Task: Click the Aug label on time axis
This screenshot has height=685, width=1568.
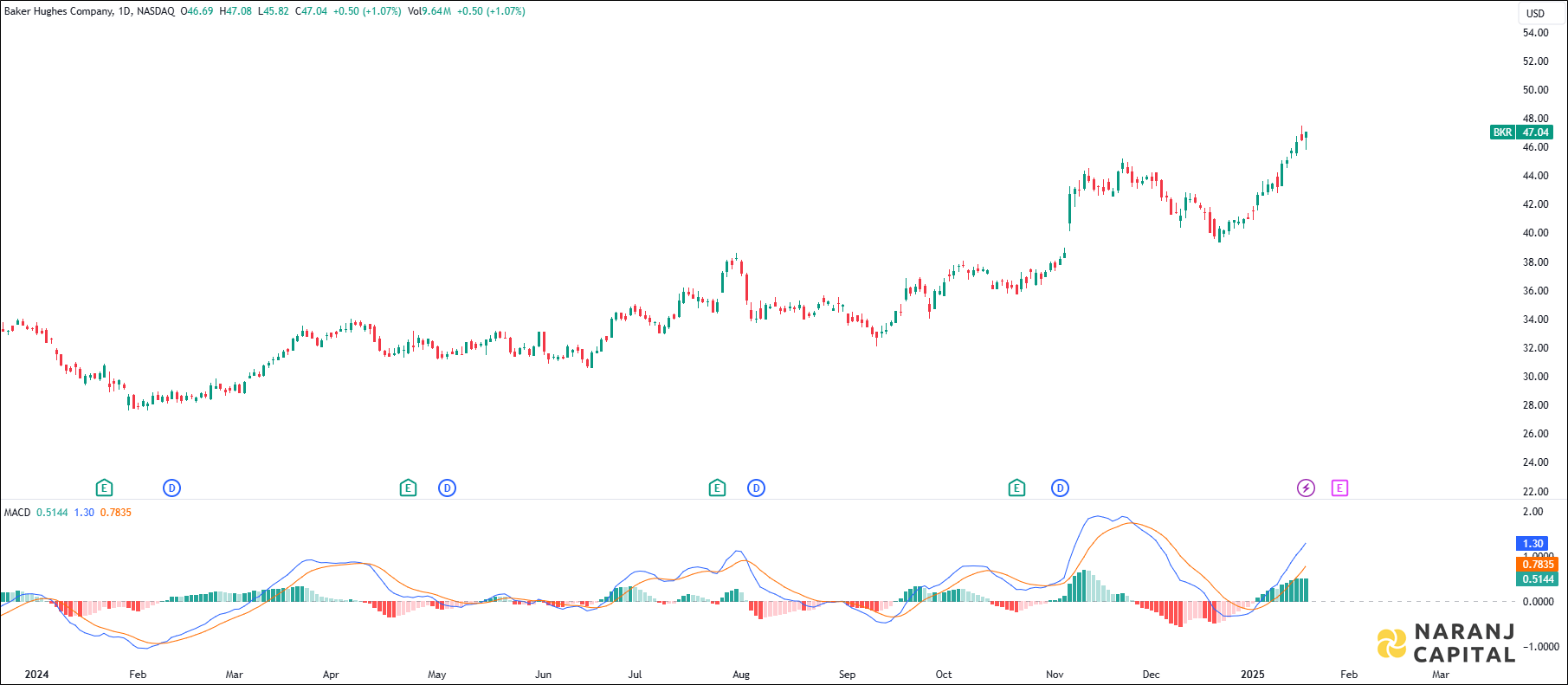Action: click(x=741, y=675)
